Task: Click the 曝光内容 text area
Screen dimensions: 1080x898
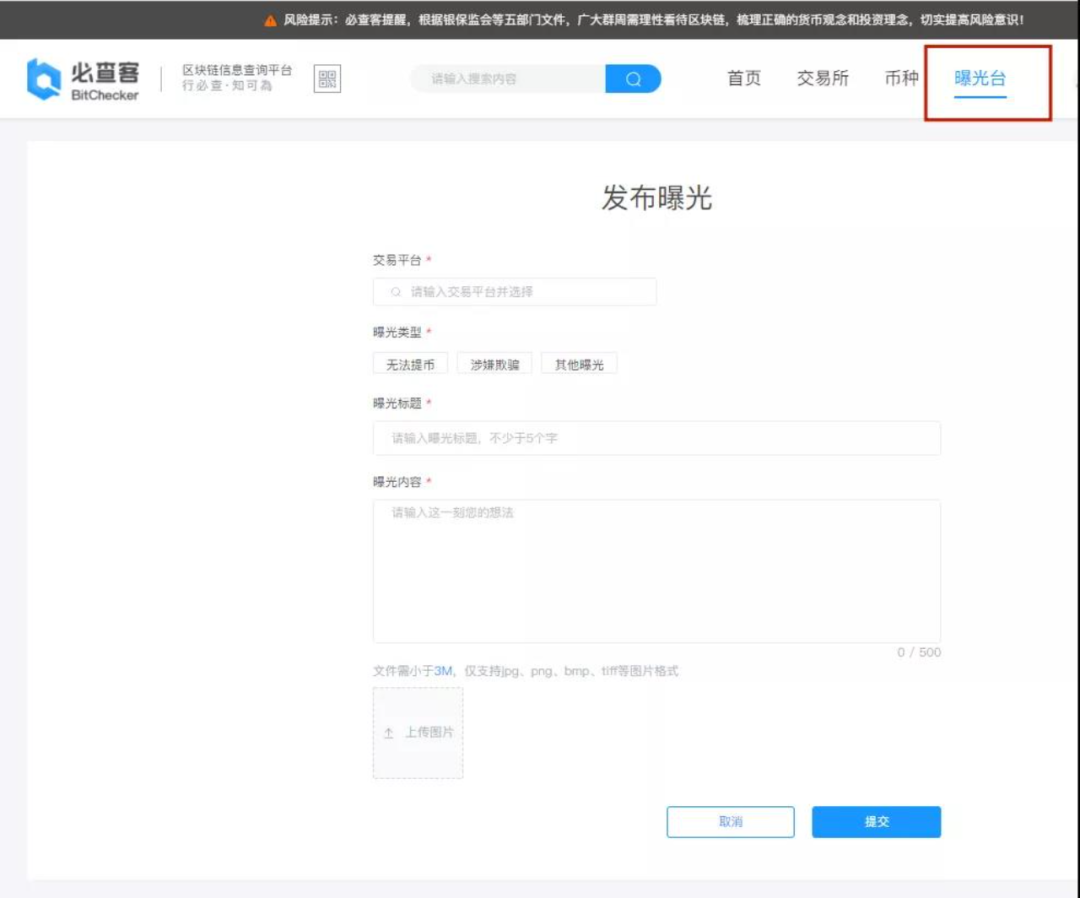Action: (x=656, y=572)
